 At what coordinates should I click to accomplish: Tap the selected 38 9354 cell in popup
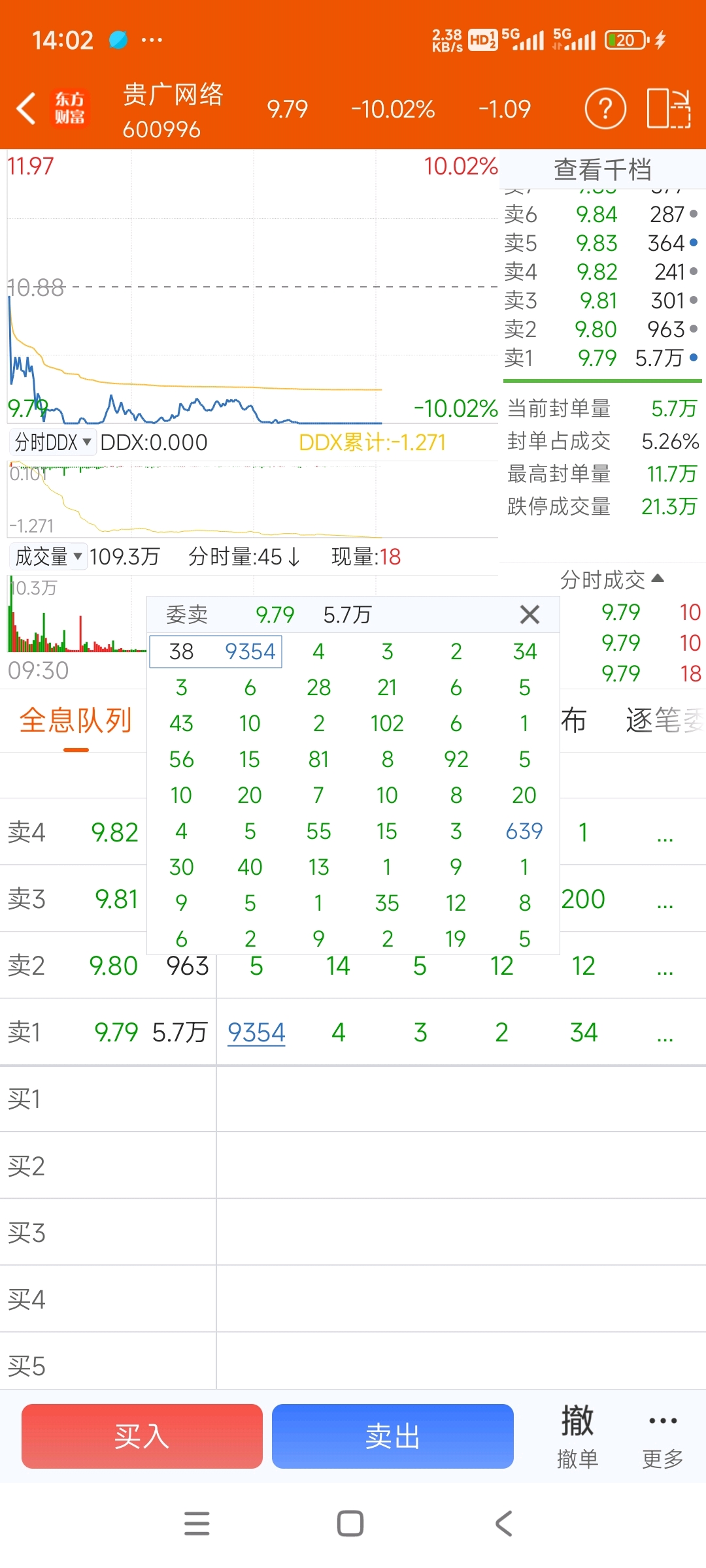tap(216, 651)
